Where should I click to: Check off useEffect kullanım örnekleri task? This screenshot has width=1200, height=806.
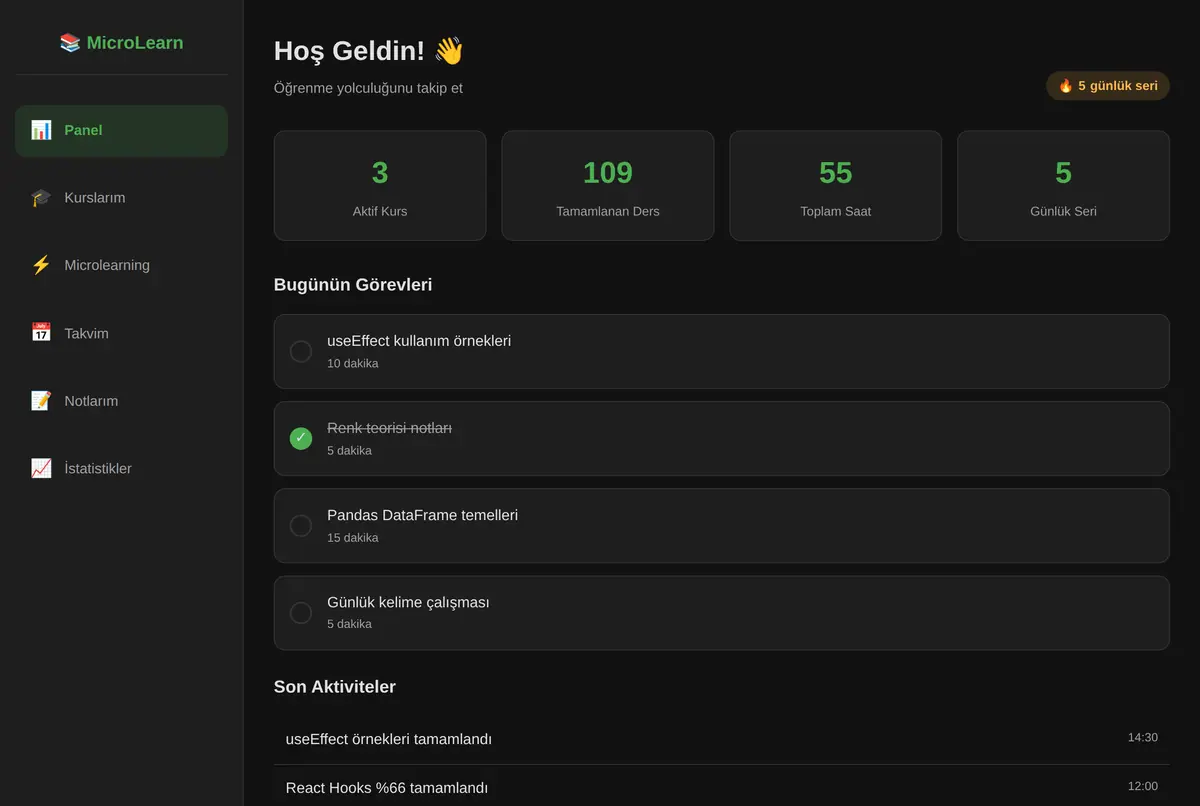301,351
